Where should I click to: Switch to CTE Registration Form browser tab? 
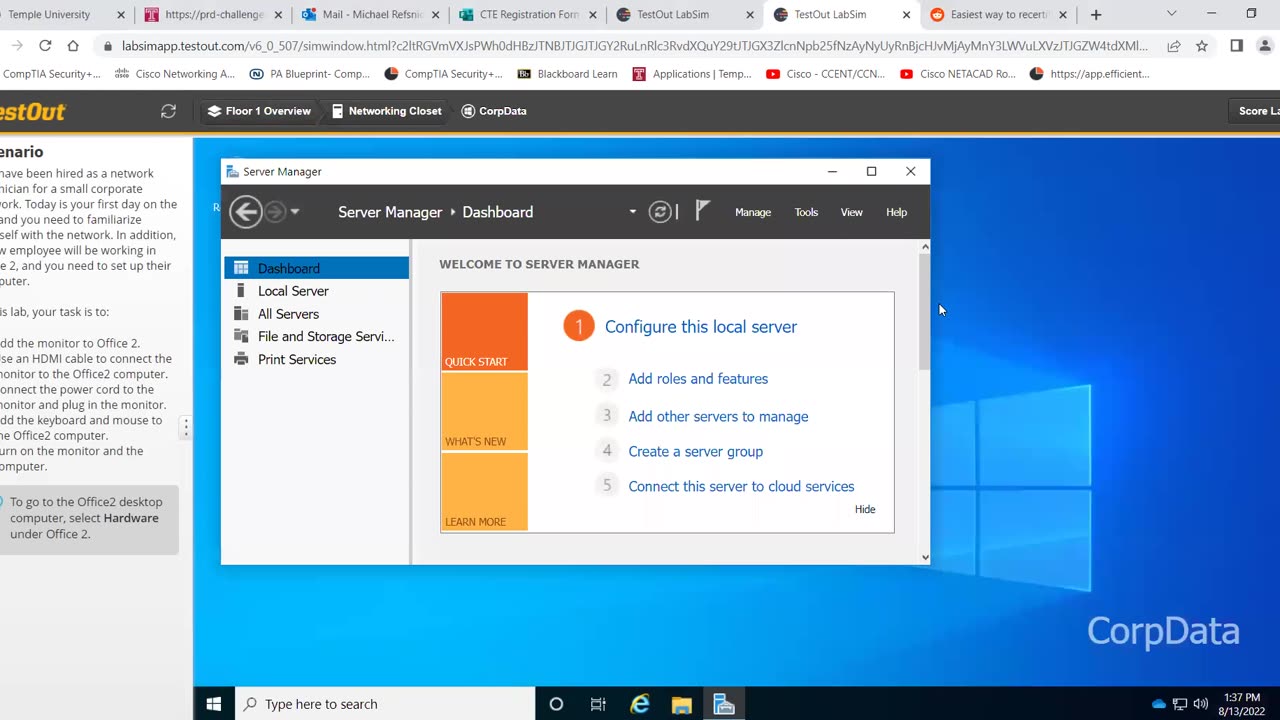528,15
